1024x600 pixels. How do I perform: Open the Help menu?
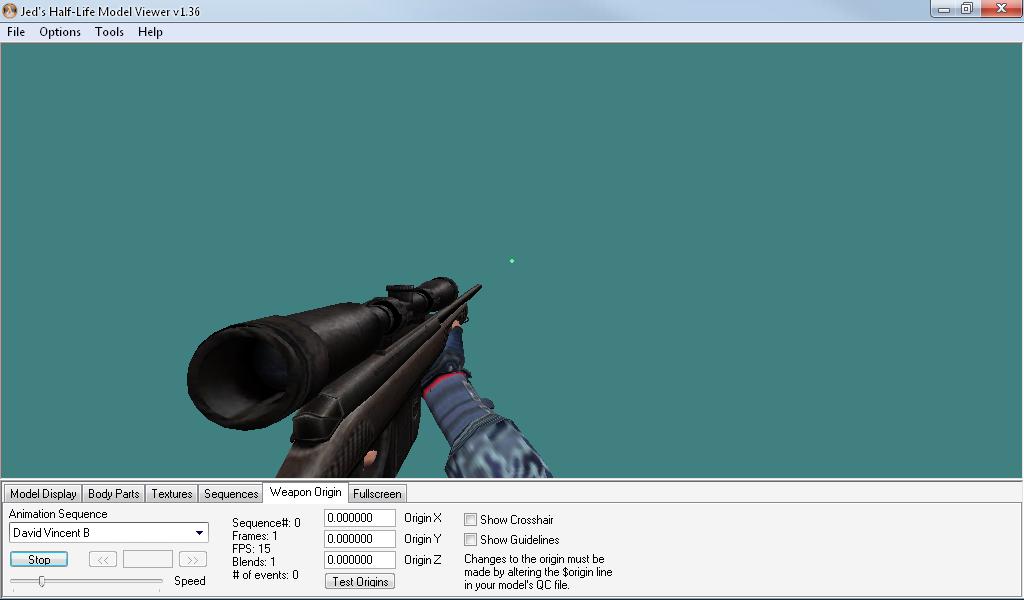coord(150,32)
